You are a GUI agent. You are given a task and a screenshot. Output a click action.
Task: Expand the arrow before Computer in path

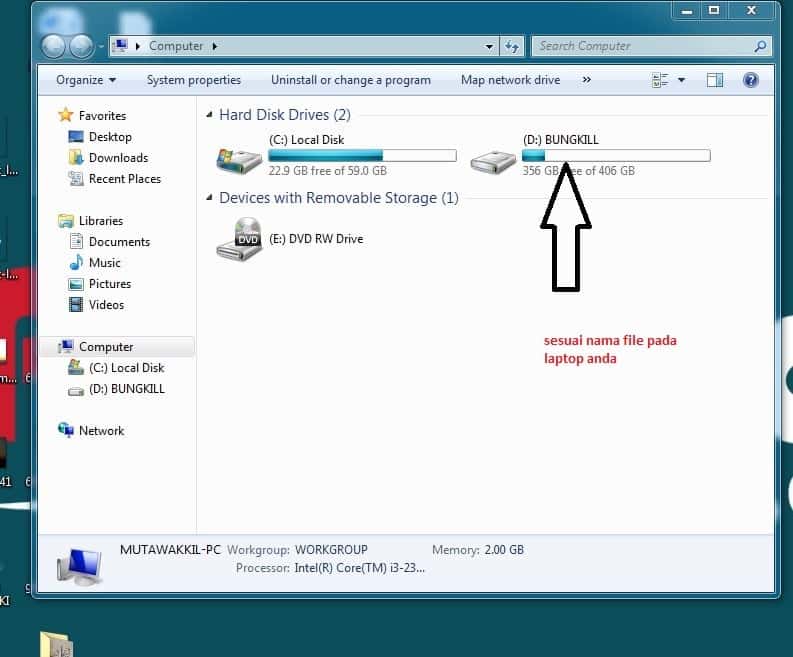tap(138, 47)
